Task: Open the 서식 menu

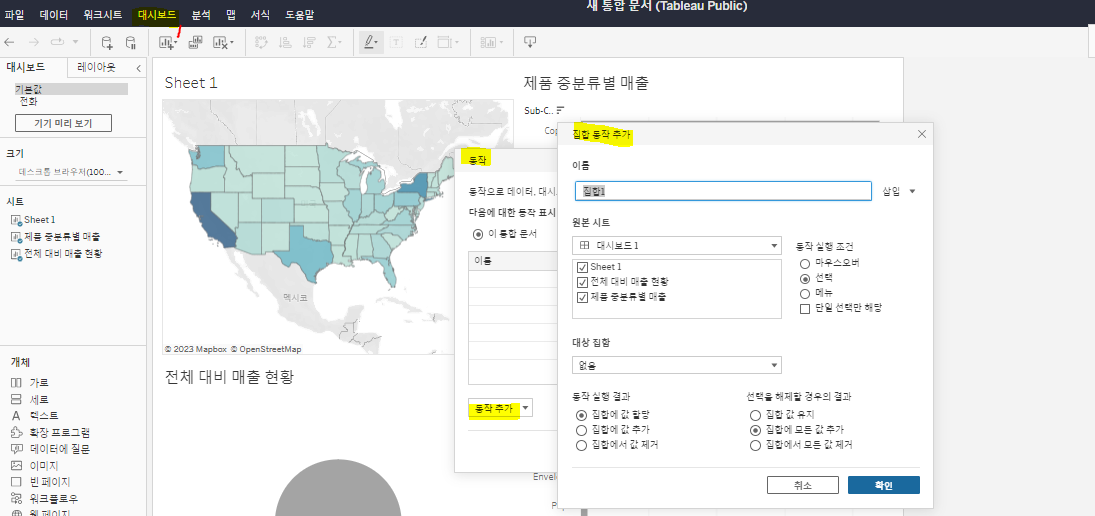Action: point(260,14)
